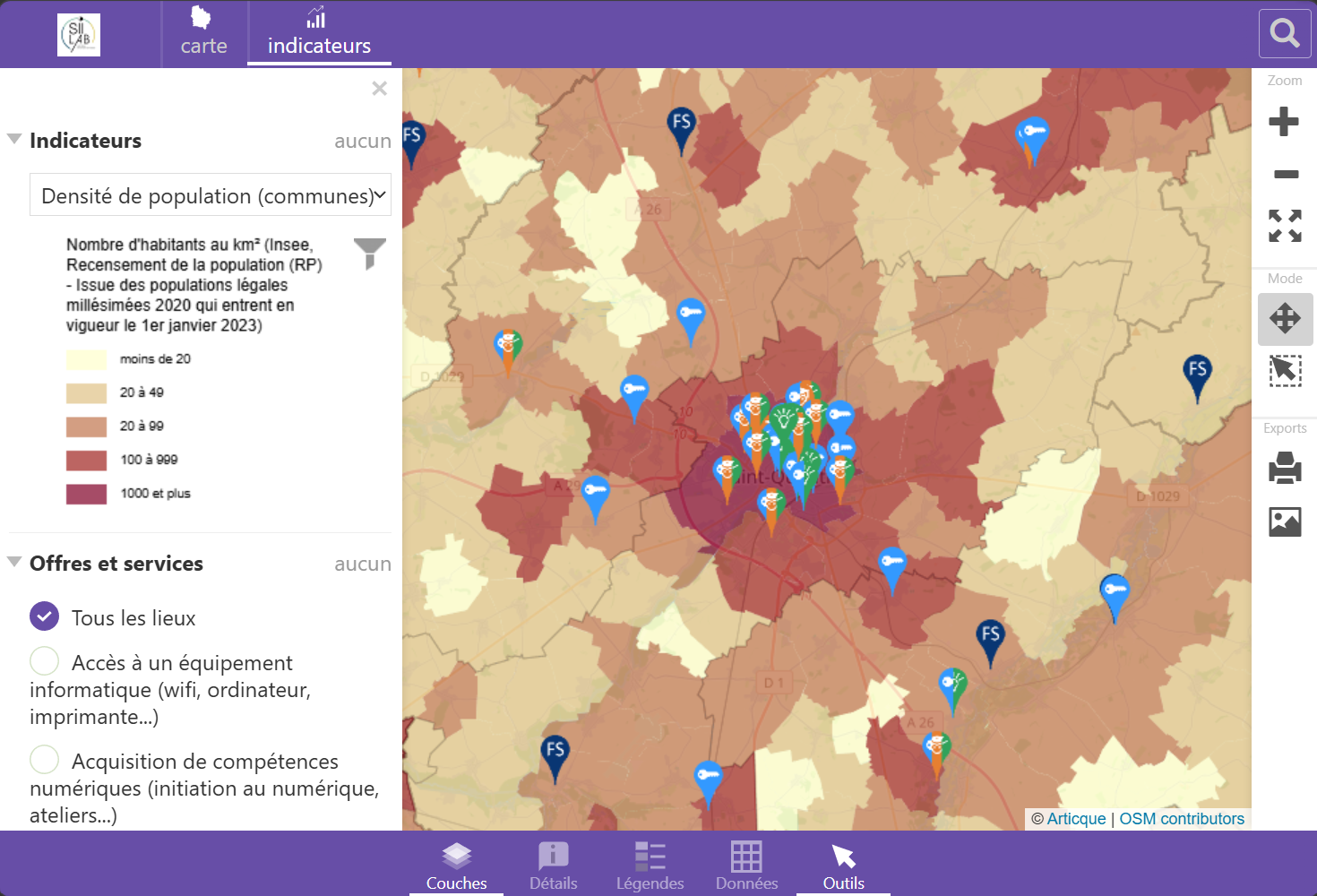Activate the rectangle selection mode tool
Image resolution: width=1317 pixels, height=896 pixels.
(1285, 371)
